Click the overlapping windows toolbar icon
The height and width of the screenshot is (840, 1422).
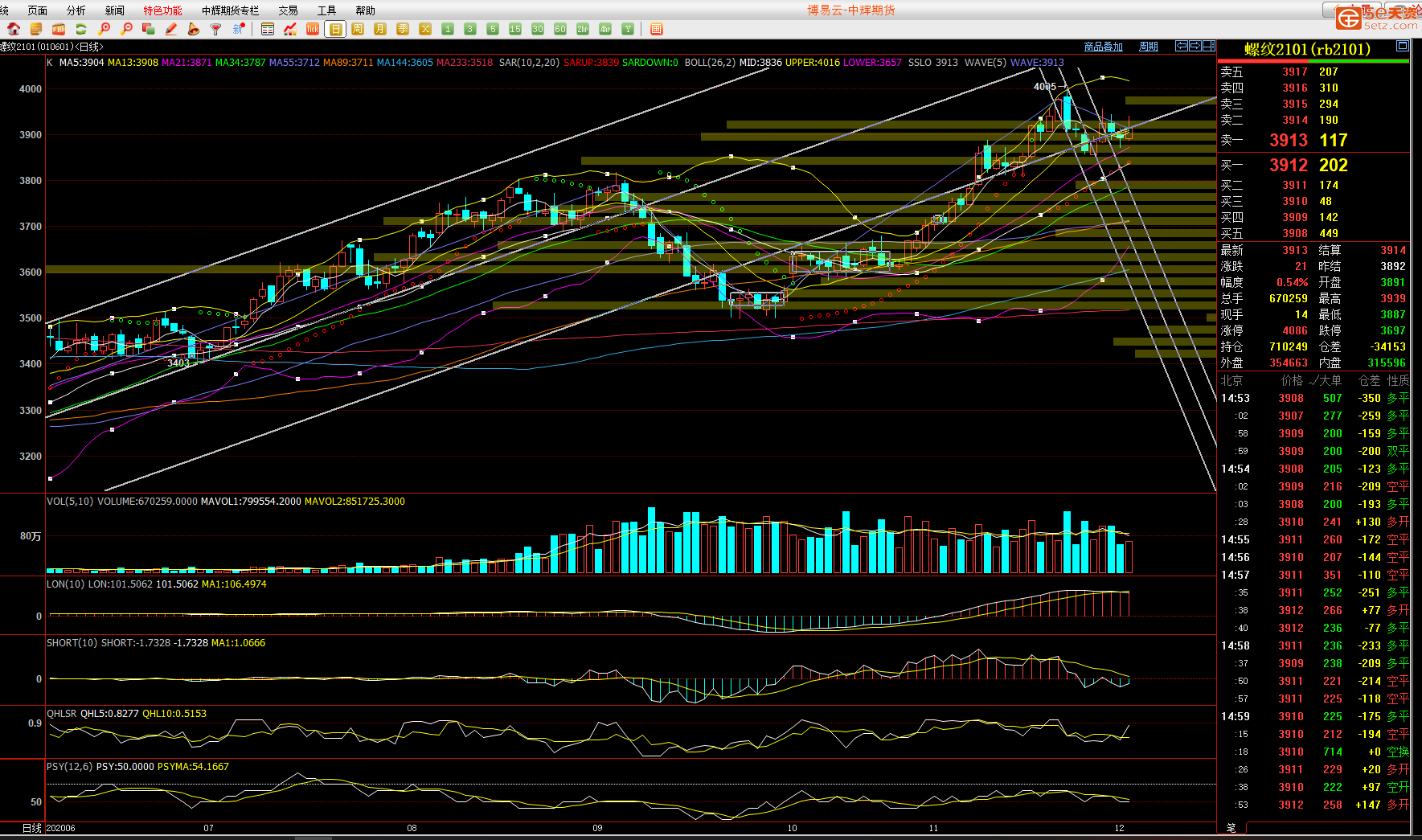(x=149, y=29)
